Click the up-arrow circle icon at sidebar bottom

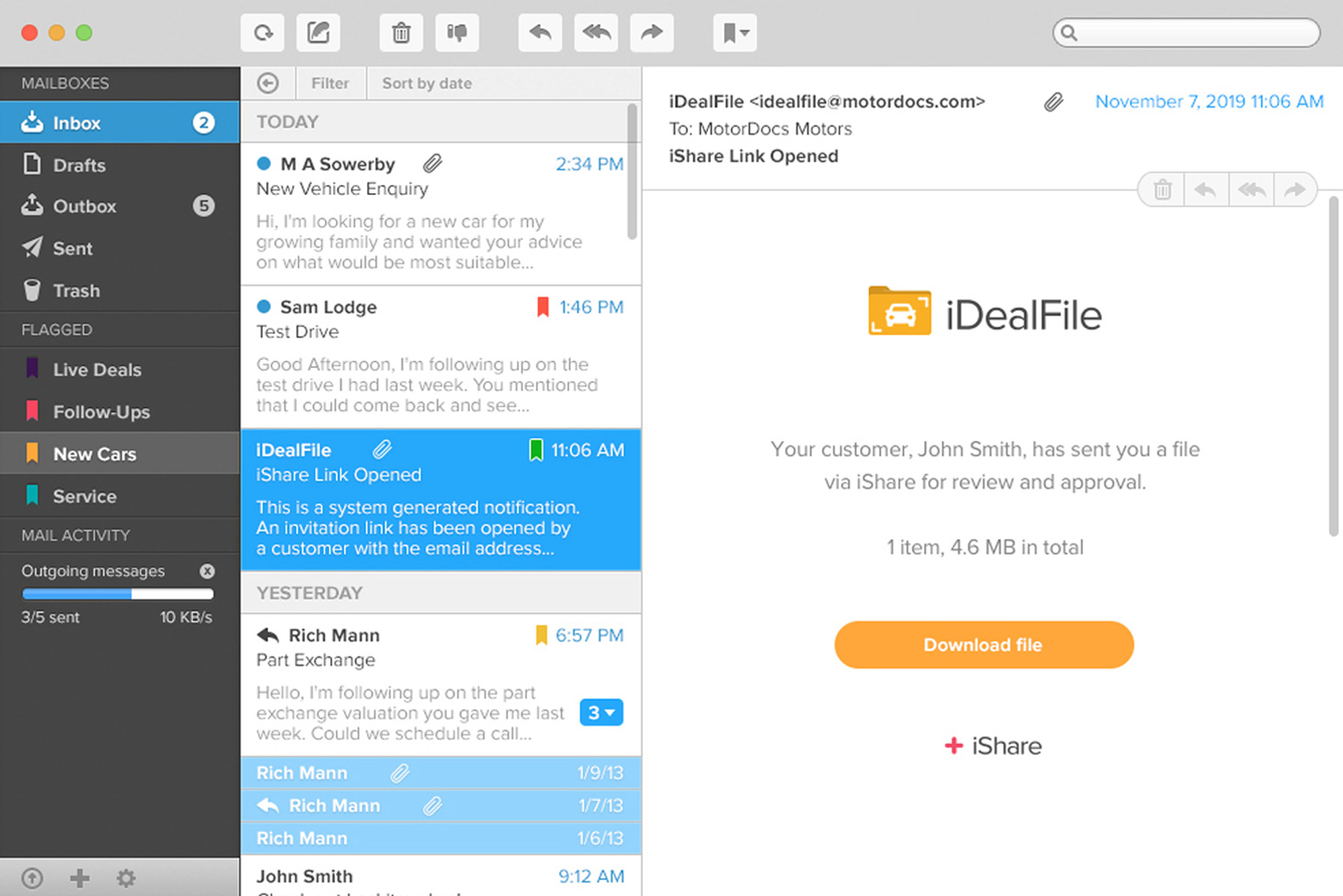pos(32,878)
